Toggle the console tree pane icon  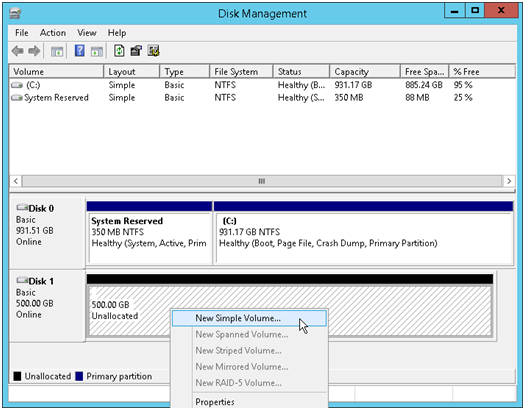pos(57,51)
